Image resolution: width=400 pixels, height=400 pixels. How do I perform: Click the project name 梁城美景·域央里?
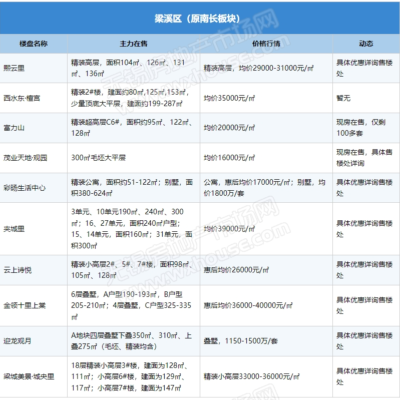pos(29,377)
